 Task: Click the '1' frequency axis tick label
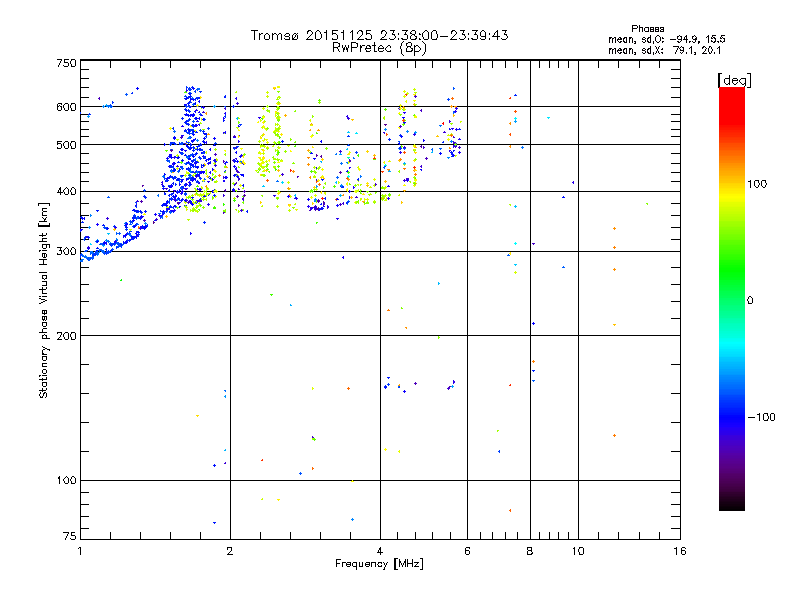[80, 551]
